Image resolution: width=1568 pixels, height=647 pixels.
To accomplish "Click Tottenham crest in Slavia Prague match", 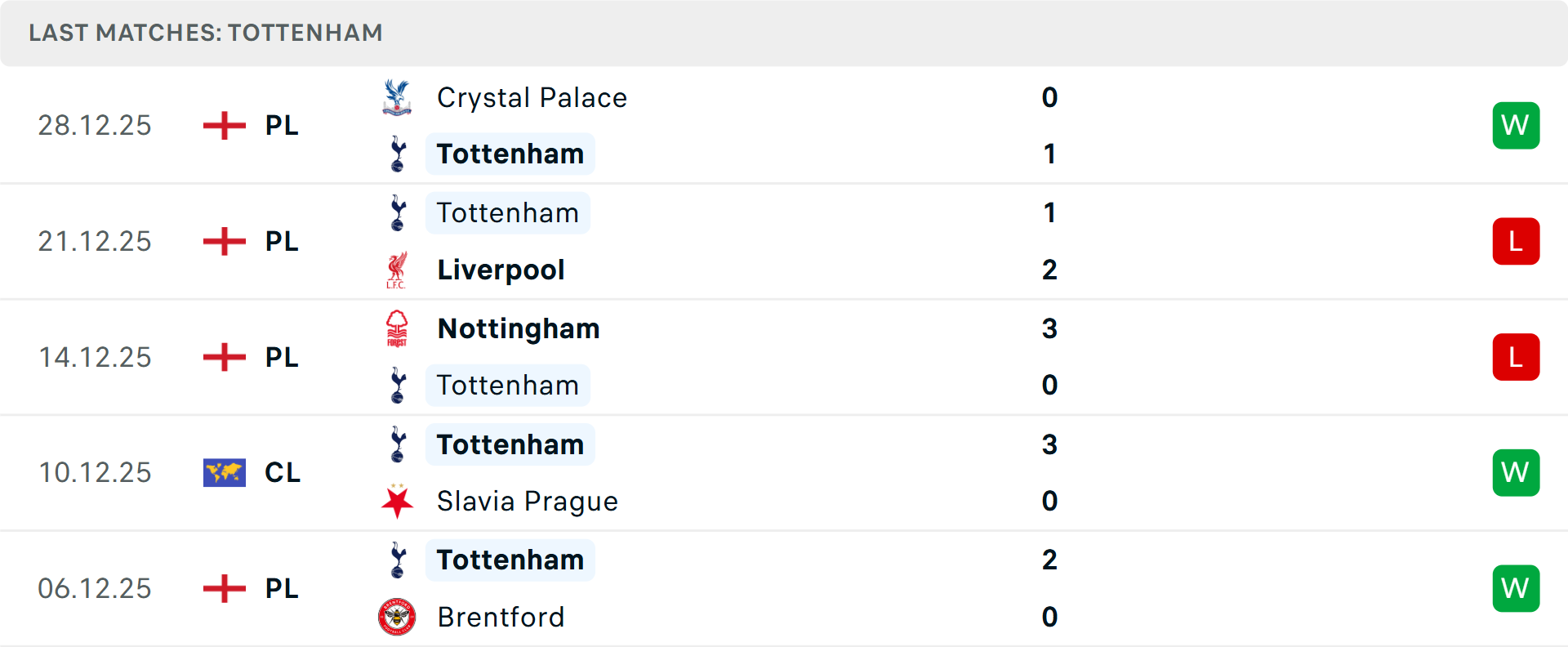I will point(398,444).
